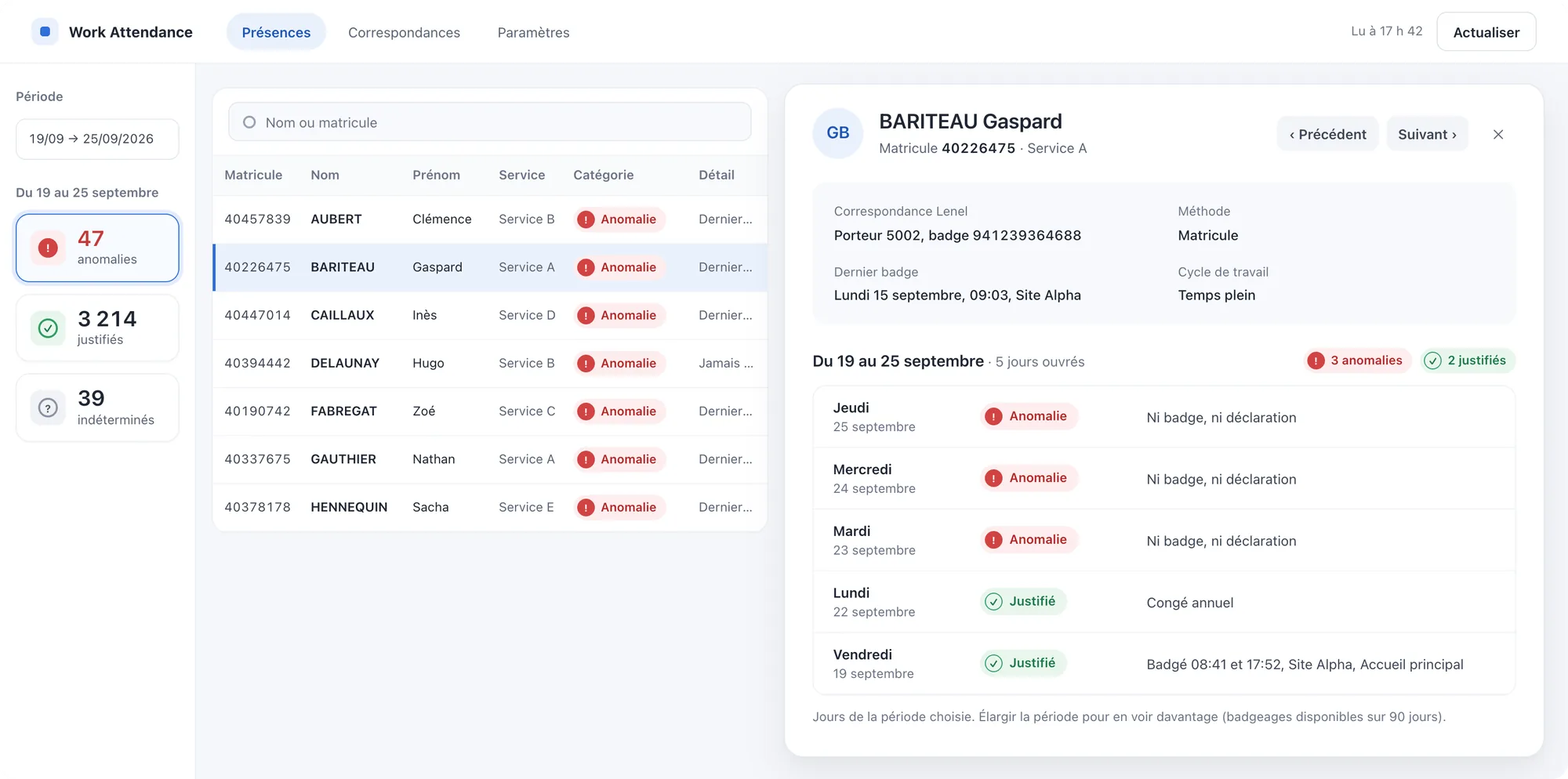Click the Service column header
The height and width of the screenshot is (779, 1568).
521,175
